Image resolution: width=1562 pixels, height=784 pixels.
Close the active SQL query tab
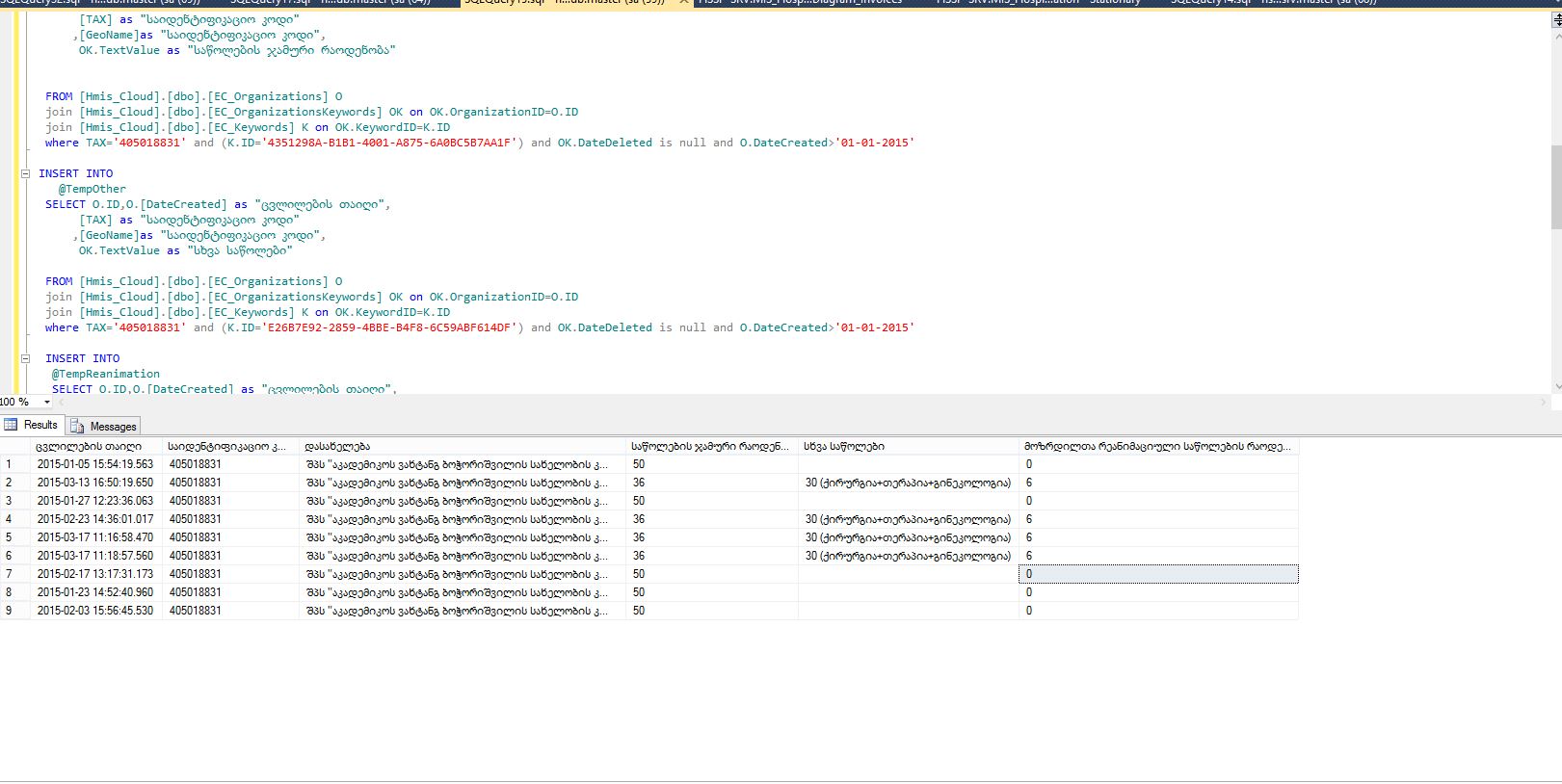(x=683, y=3)
